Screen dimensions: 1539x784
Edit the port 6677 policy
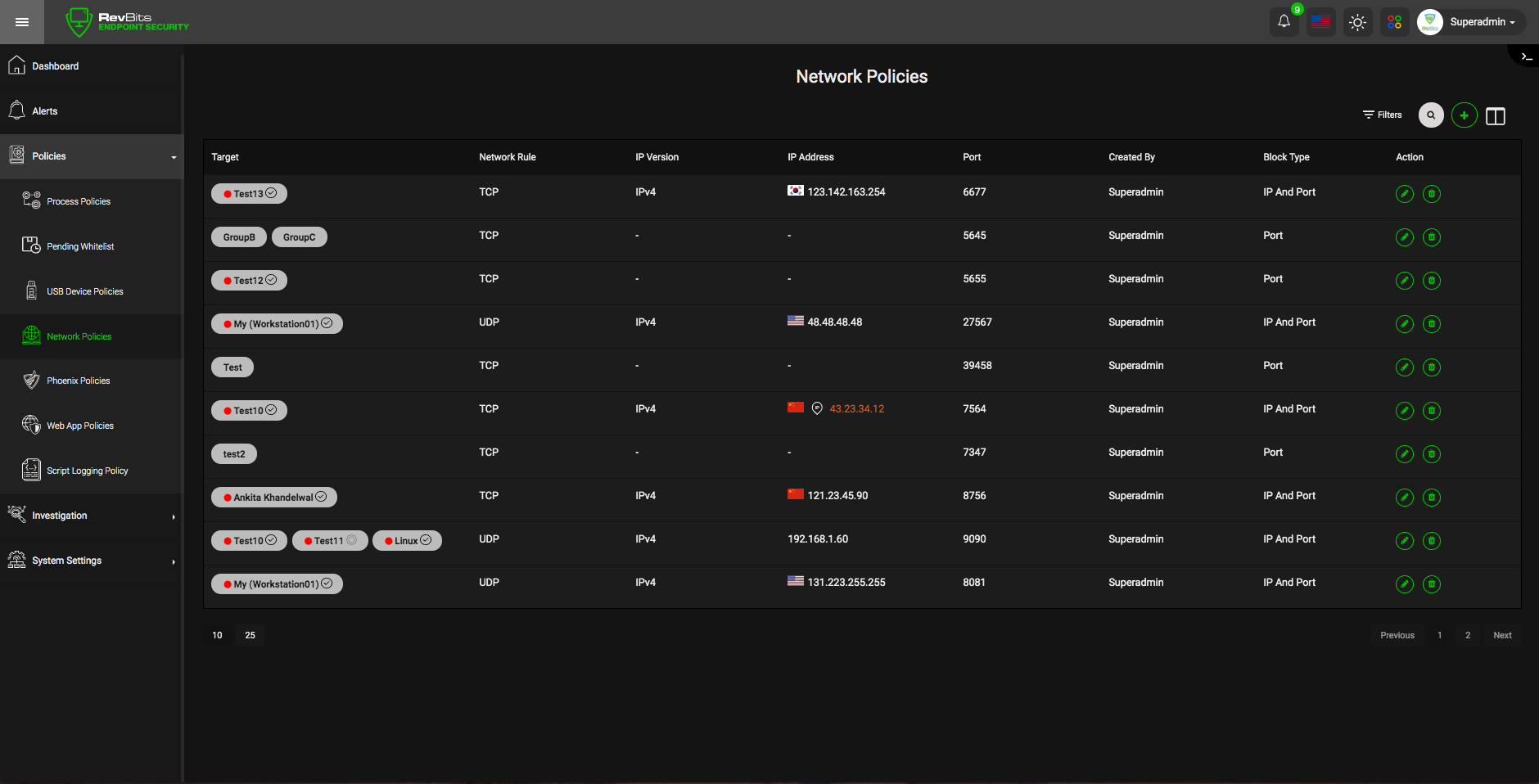pyautogui.click(x=1404, y=194)
